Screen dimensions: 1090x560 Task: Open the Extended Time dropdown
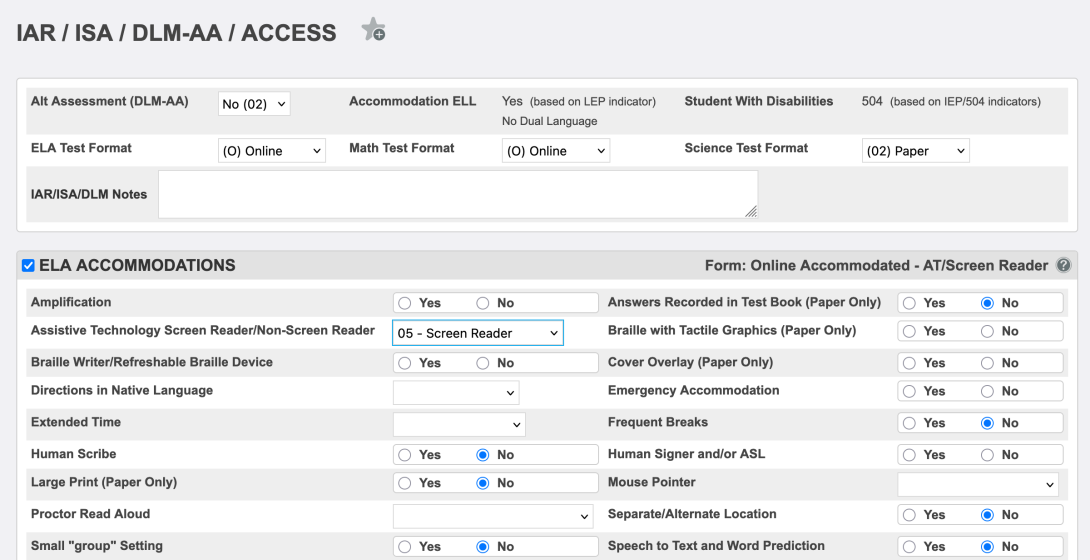pyautogui.click(x=459, y=424)
